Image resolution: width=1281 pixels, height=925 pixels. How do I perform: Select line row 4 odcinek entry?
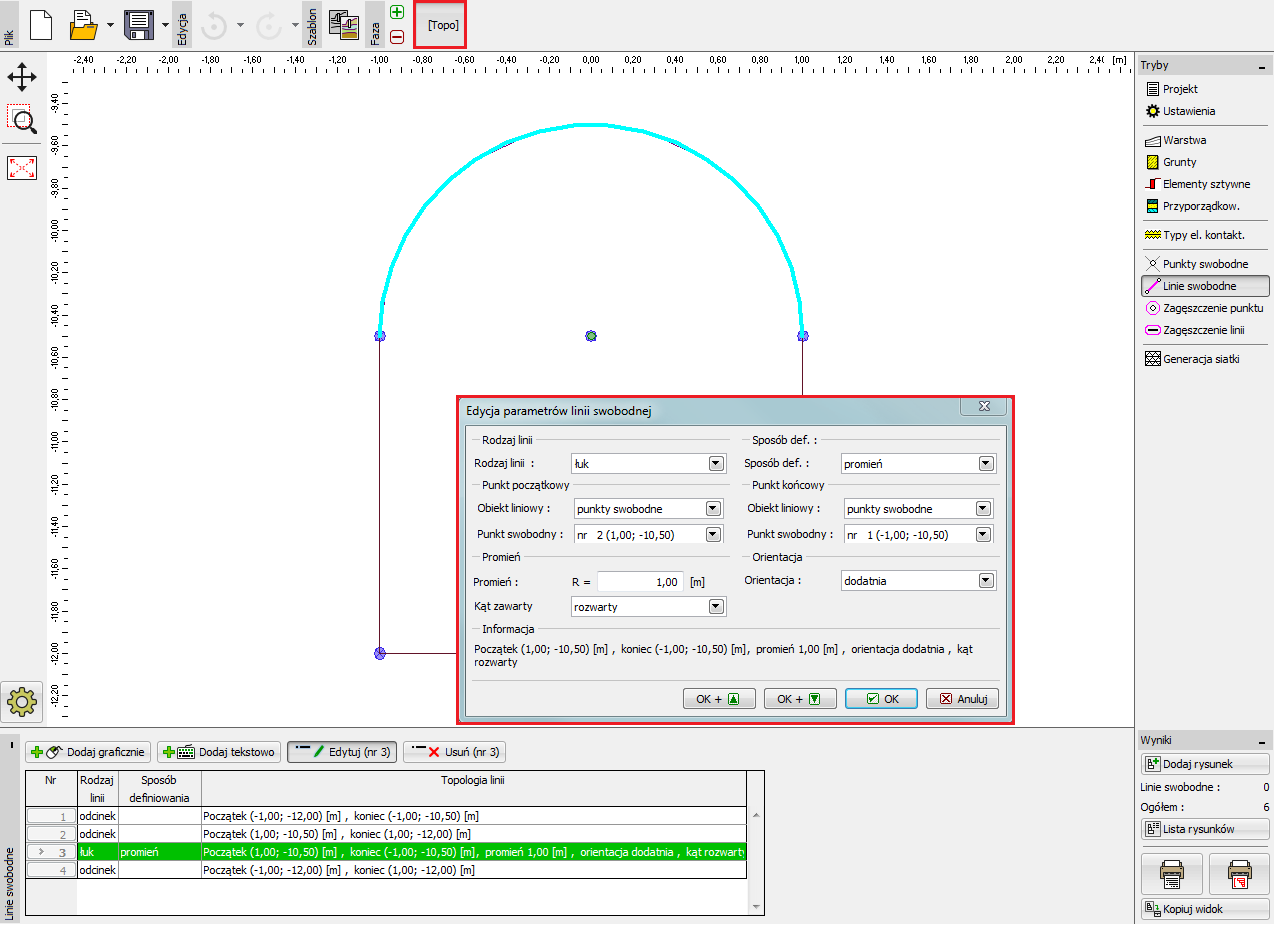click(x=386, y=870)
